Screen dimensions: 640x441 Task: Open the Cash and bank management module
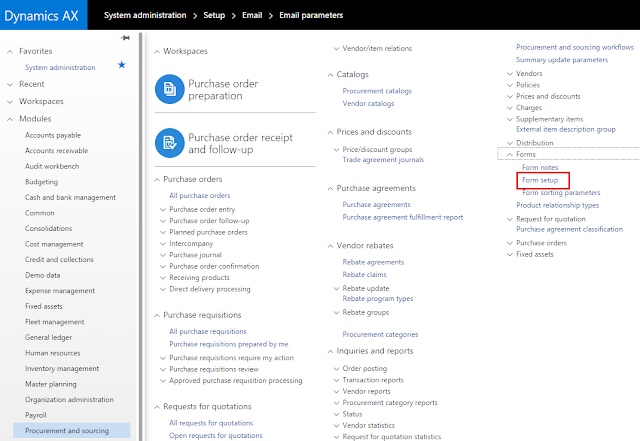coord(70,197)
